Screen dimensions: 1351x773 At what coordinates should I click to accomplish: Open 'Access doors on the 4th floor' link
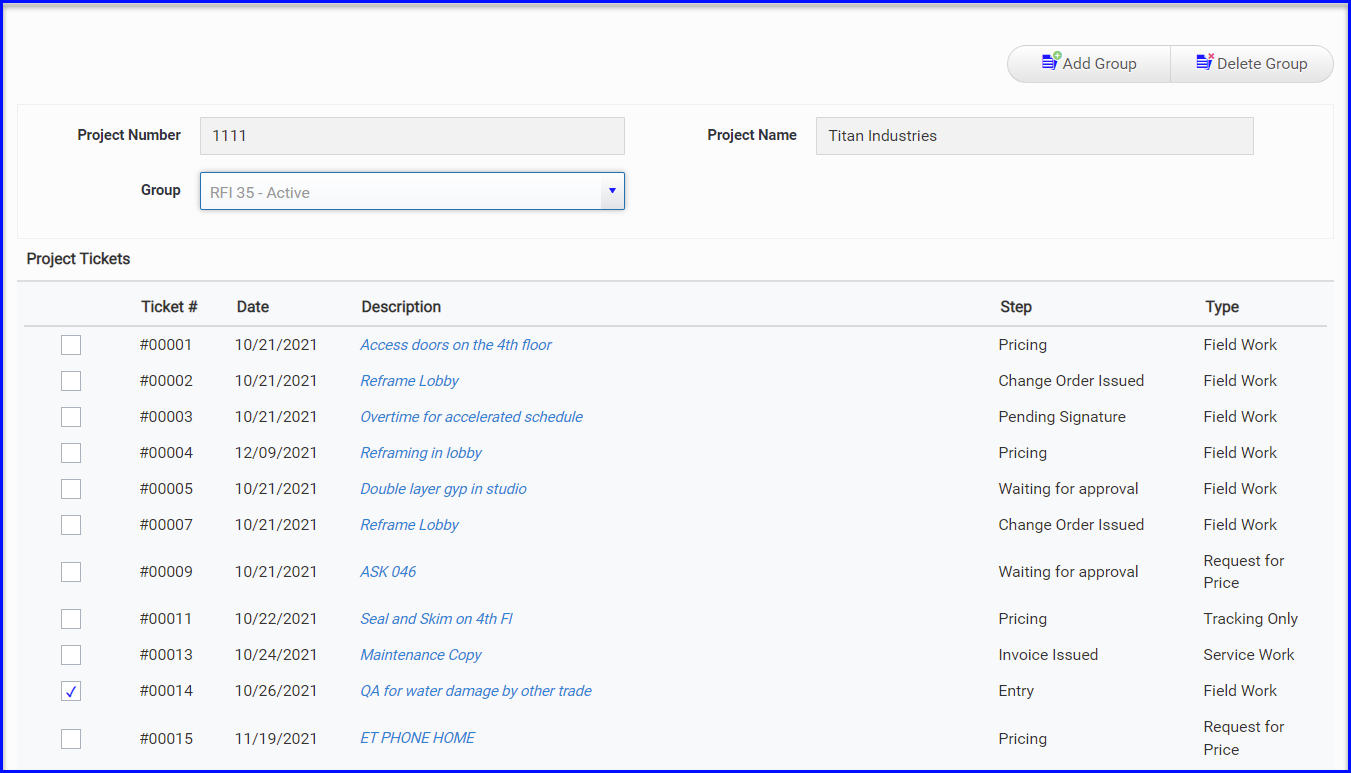[456, 345]
